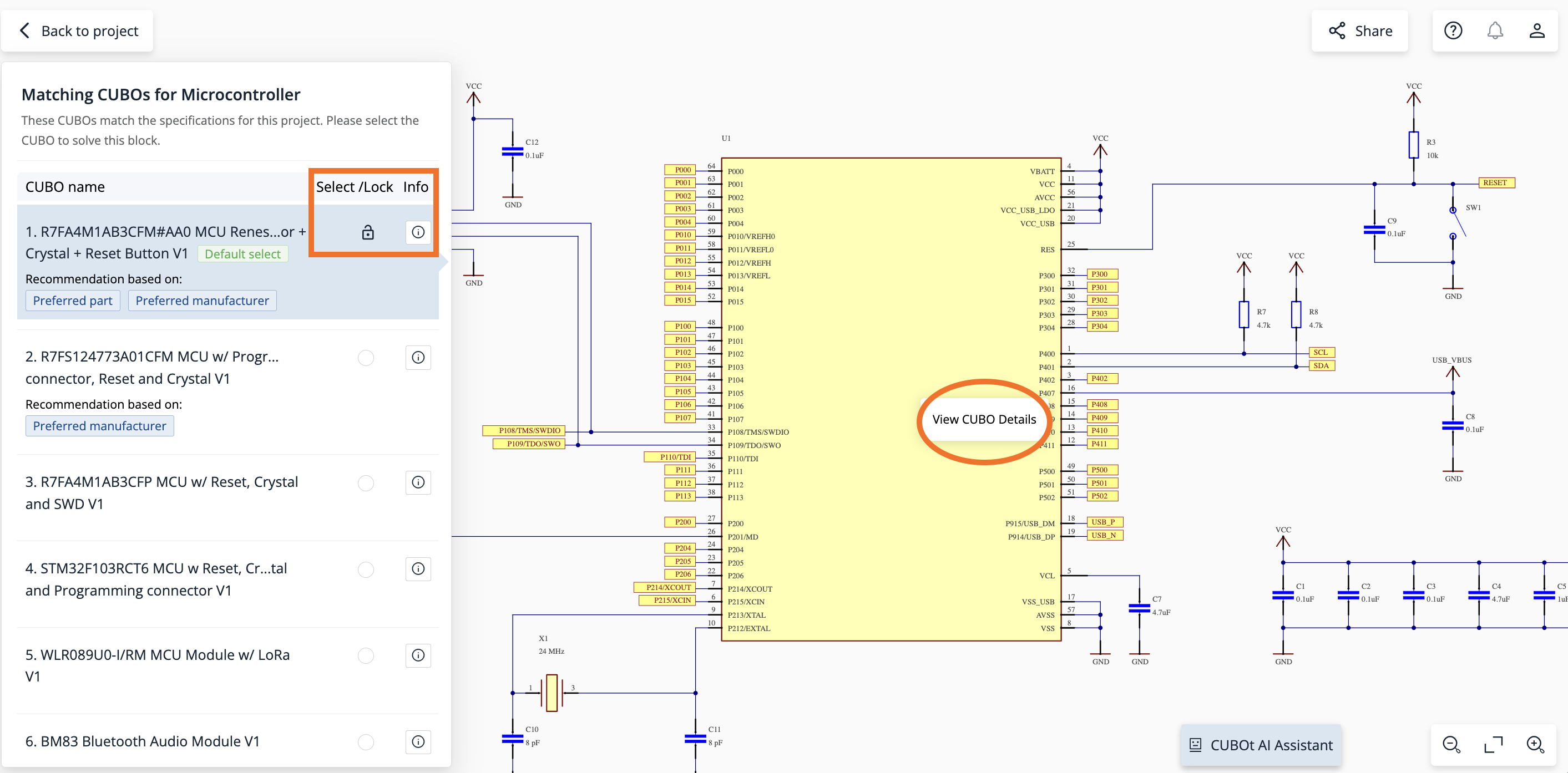Click the P200 net label
Image resolution: width=1568 pixels, height=773 pixels.
pyautogui.click(x=680, y=522)
